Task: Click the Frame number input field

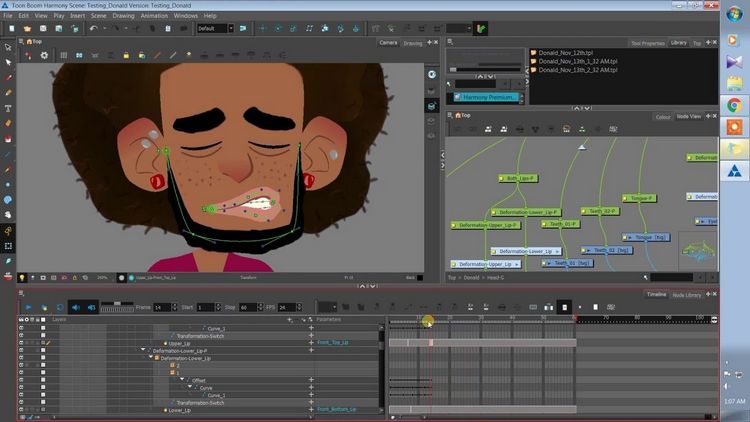Action: pos(162,307)
